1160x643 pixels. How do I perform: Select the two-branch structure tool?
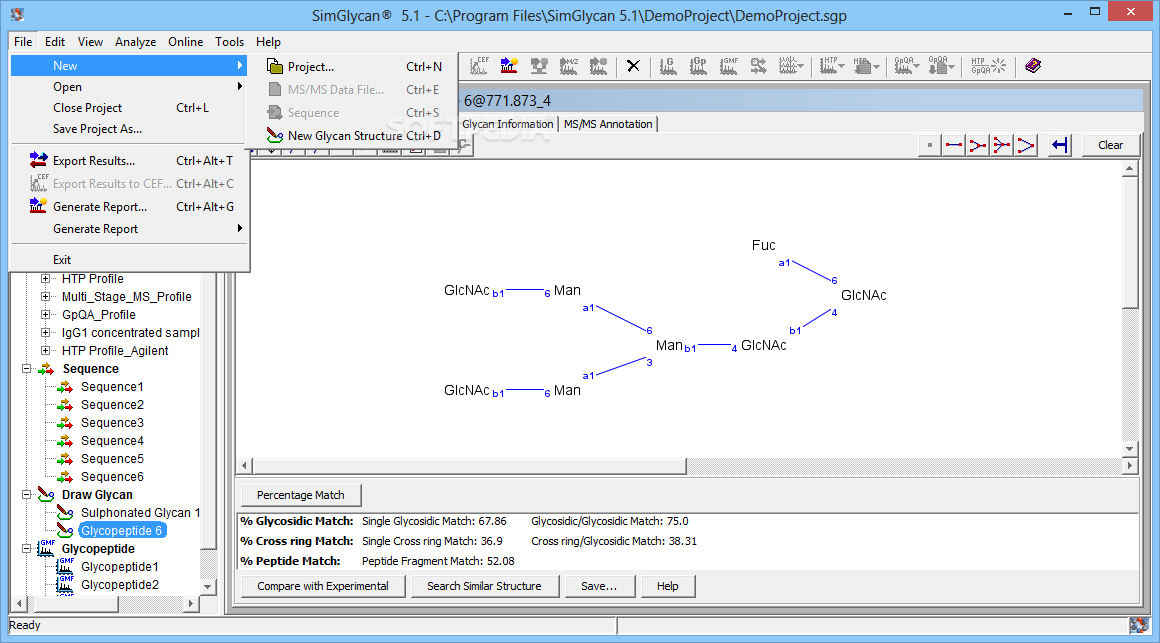pos(977,145)
